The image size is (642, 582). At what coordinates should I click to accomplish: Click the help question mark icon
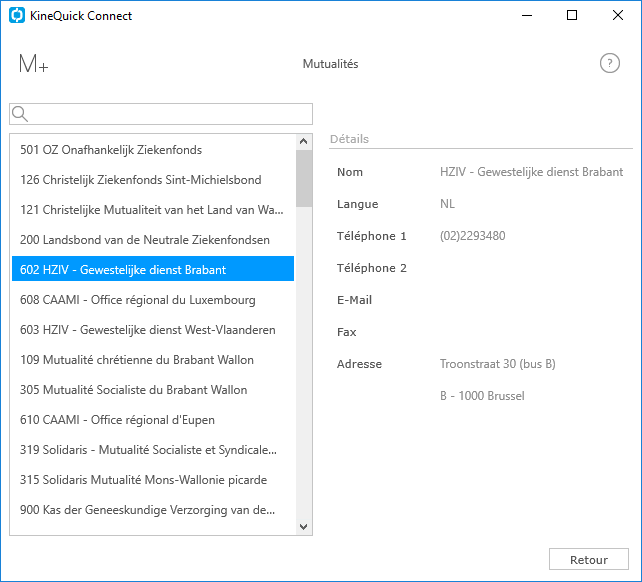(x=610, y=63)
